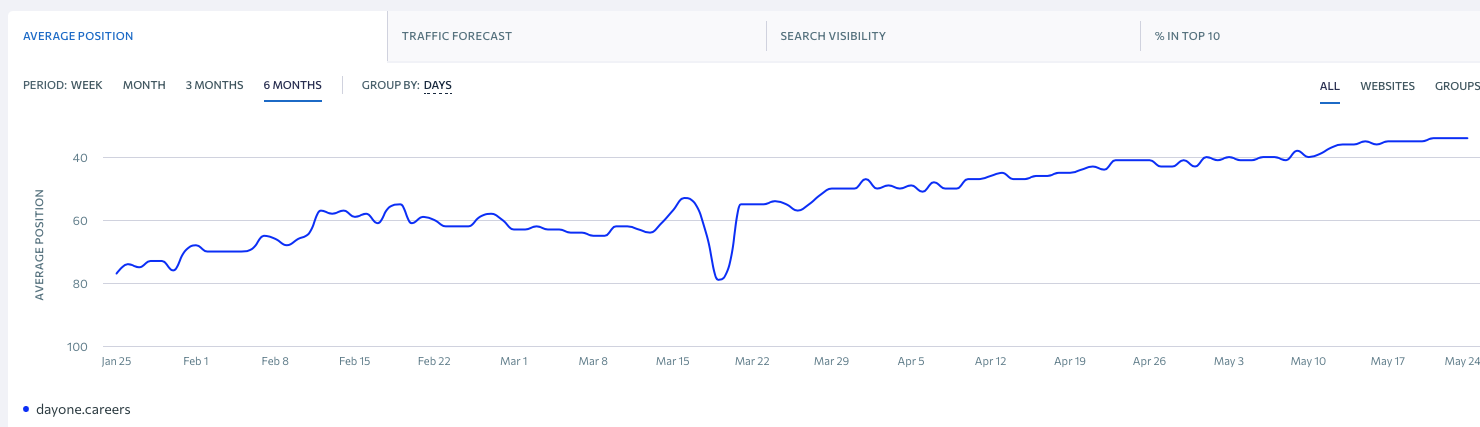Click the 100 value on the y-axis
1480x427 pixels.
click(80, 347)
